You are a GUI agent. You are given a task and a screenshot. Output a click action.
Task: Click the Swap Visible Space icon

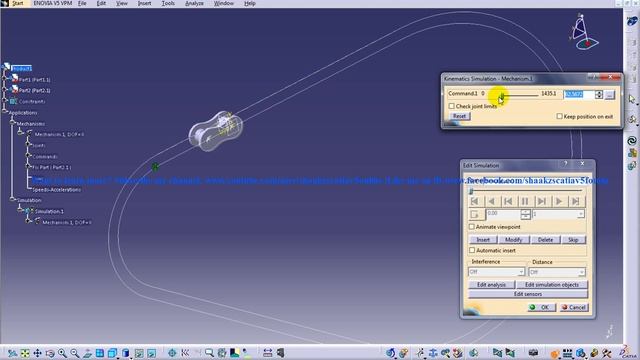(x=151, y=353)
